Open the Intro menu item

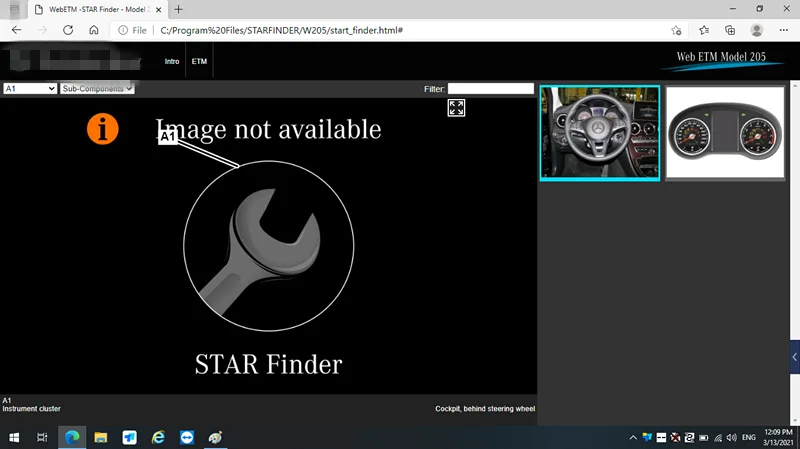pos(172,61)
